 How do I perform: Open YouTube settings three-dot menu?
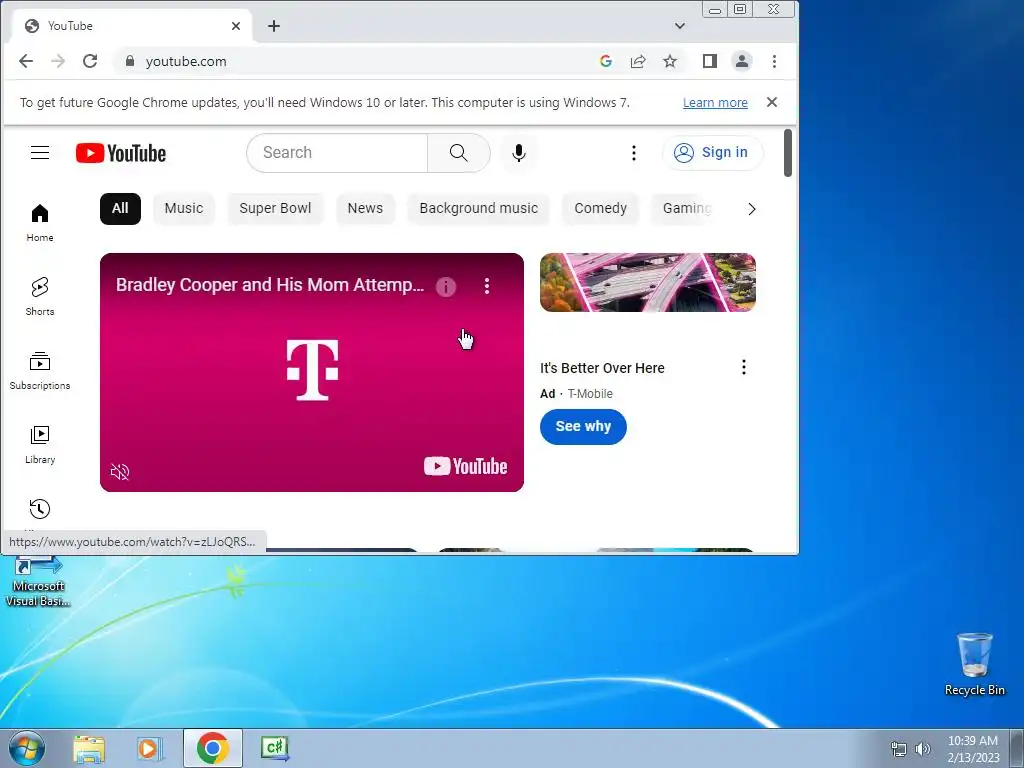(x=633, y=153)
